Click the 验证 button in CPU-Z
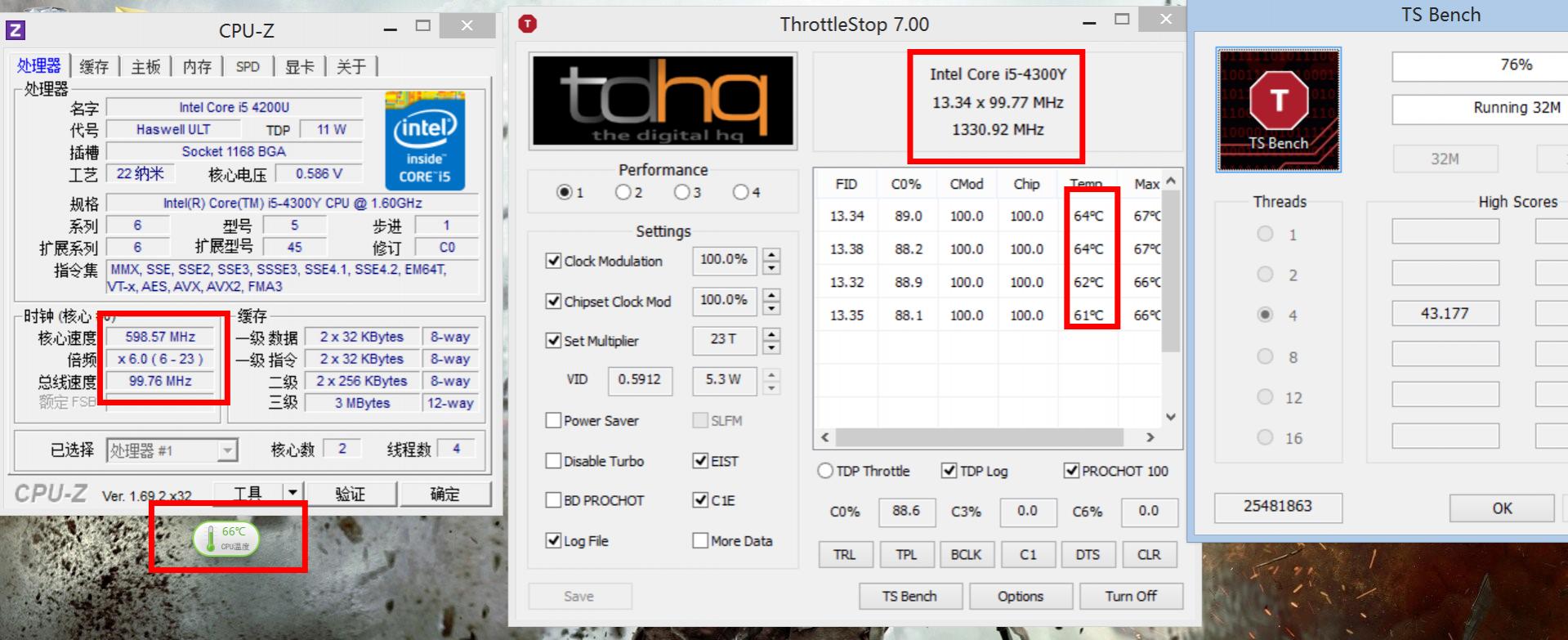Screen dimensions: 1568x640 click(x=351, y=494)
